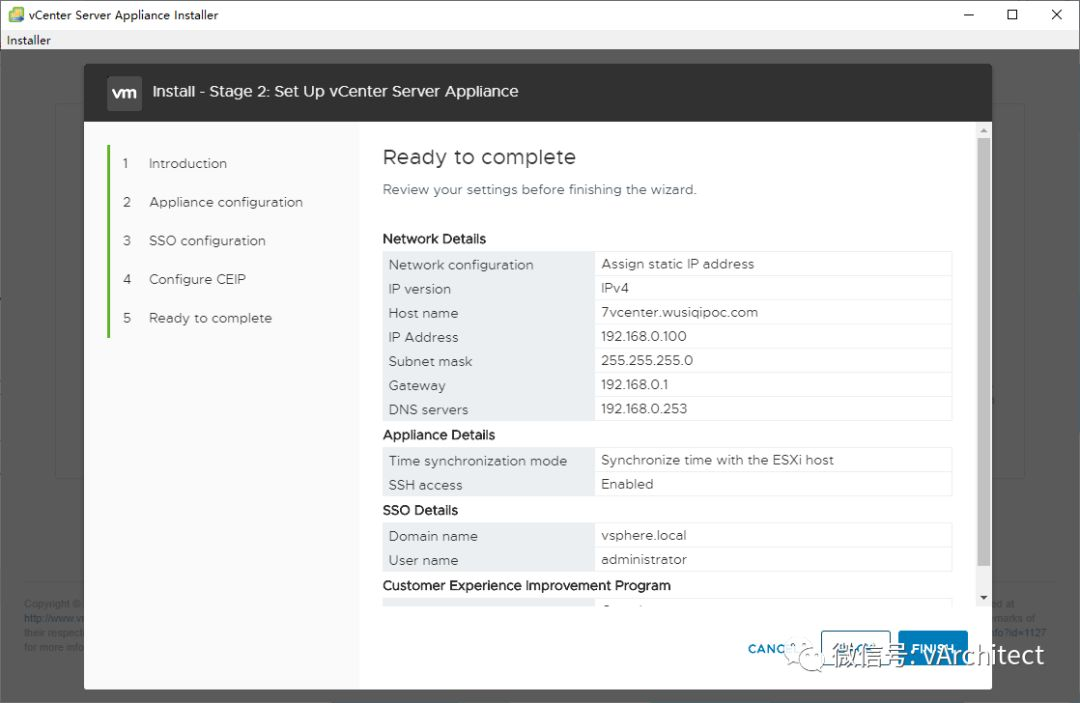Select the Ready to complete step

coord(210,318)
